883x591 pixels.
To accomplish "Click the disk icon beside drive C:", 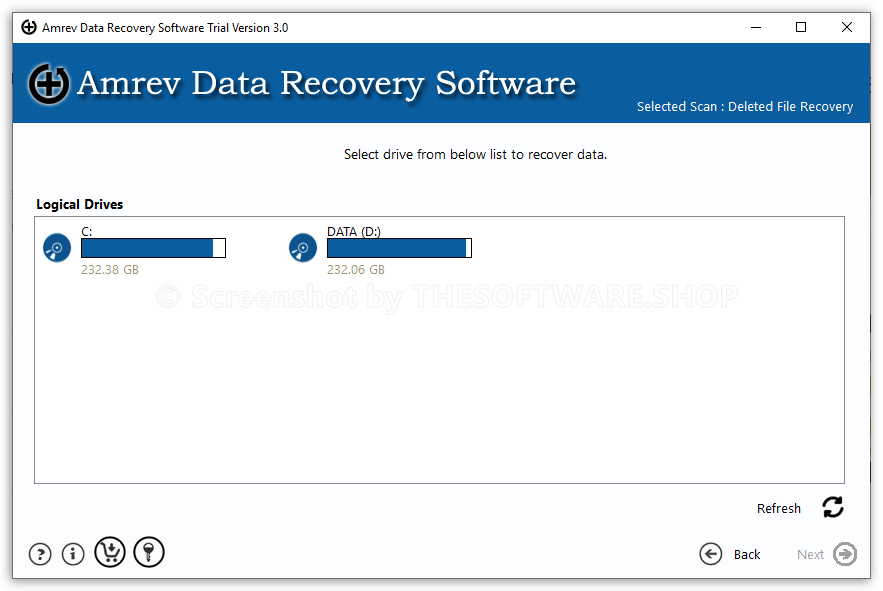I will (57, 247).
